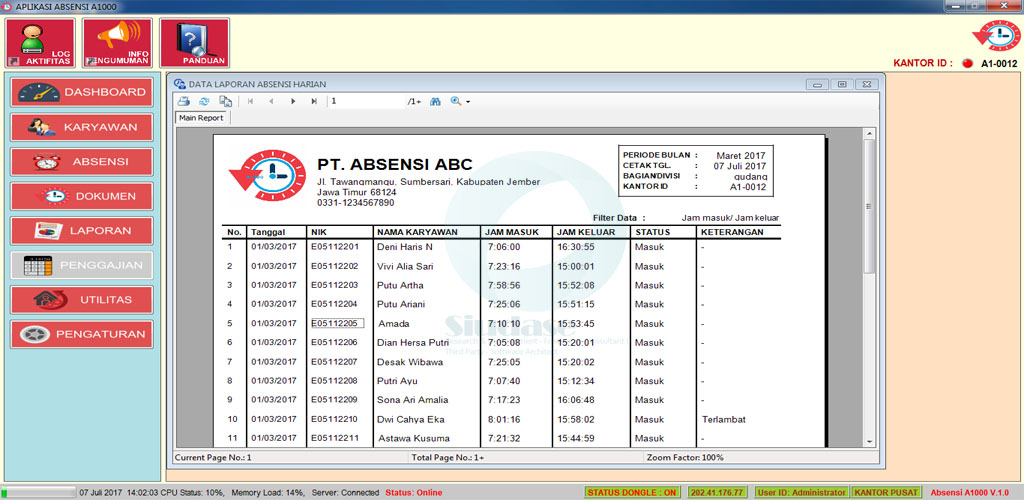Open the Laporan sidebar button
1024x500 pixels.
82,230
